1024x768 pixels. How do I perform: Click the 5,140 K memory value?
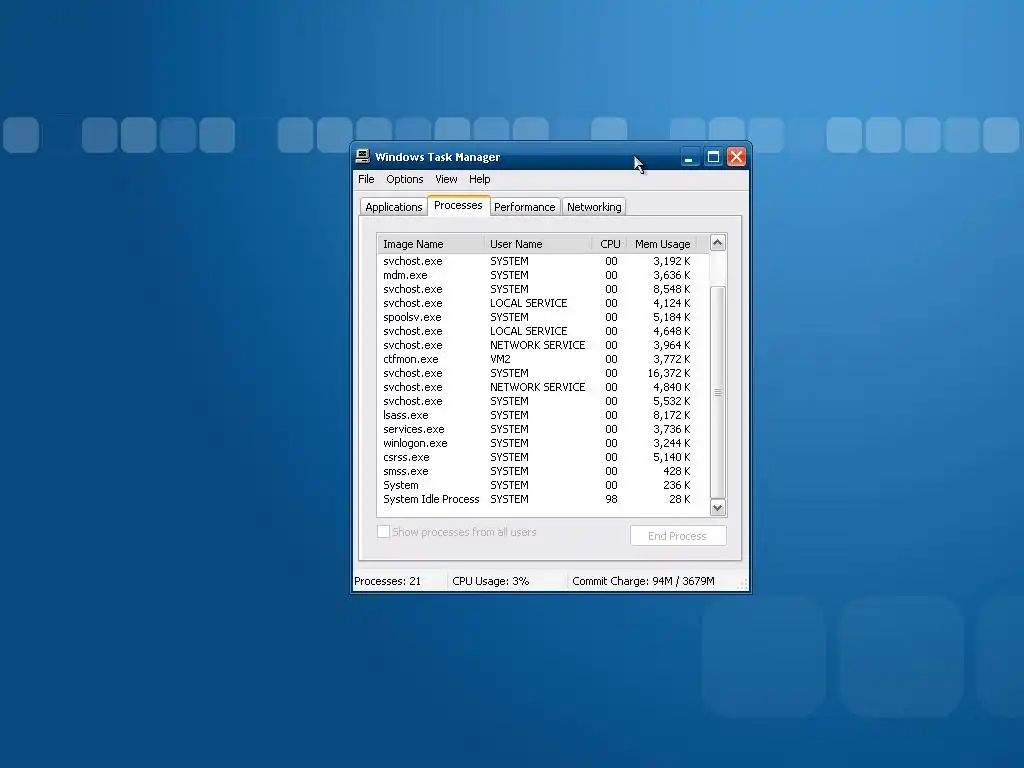point(671,457)
